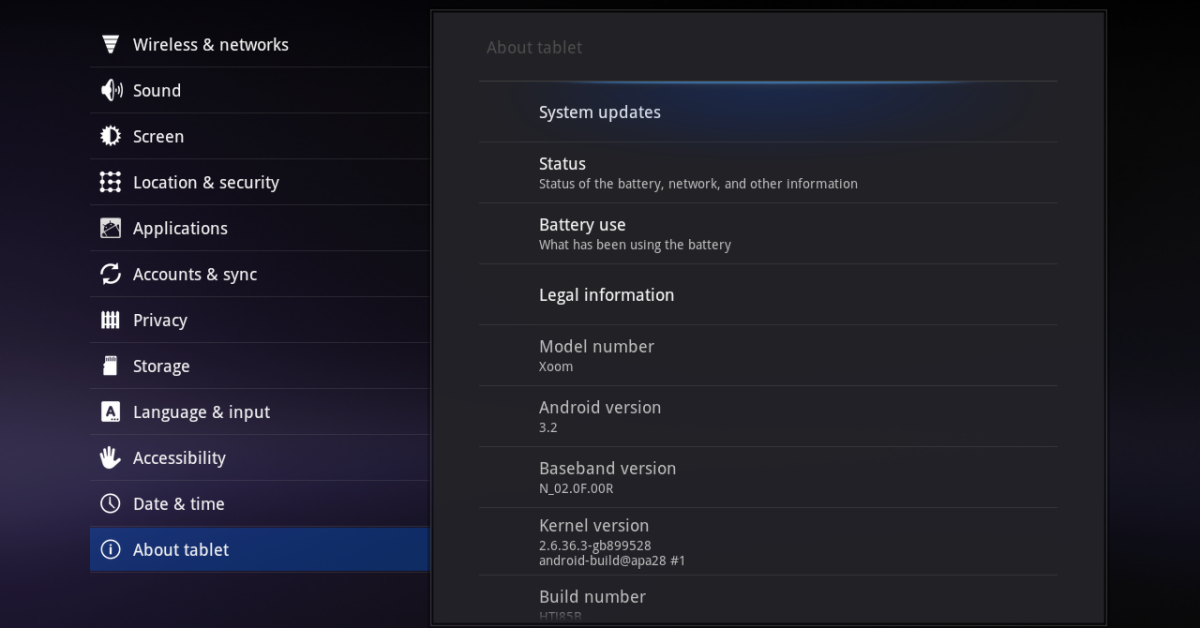1200x628 pixels.
Task: Click the Language & input icon
Action: [x=110, y=412]
